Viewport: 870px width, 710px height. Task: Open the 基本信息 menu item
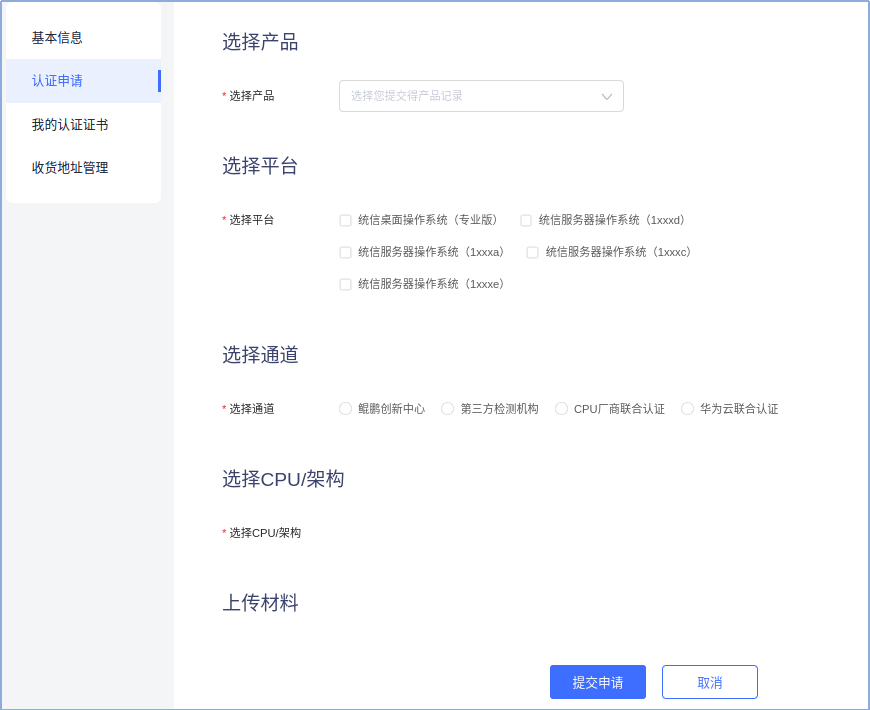click(57, 38)
